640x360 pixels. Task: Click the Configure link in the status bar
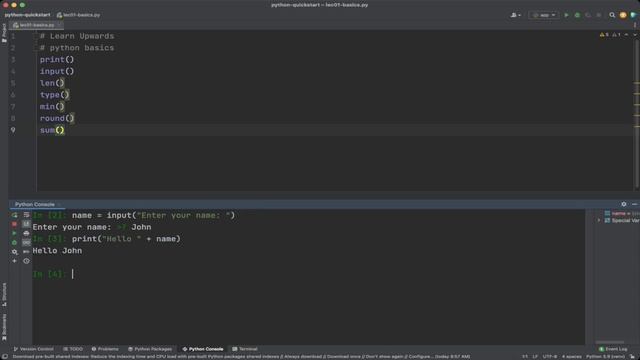[x=420, y=357]
